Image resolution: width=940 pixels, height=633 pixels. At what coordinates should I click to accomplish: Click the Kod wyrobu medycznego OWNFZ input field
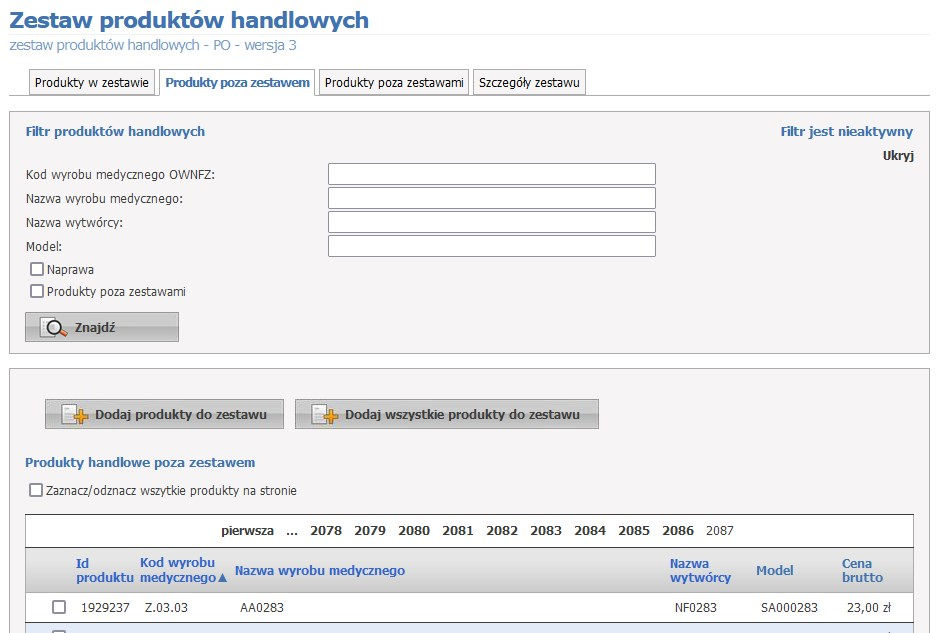point(491,174)
